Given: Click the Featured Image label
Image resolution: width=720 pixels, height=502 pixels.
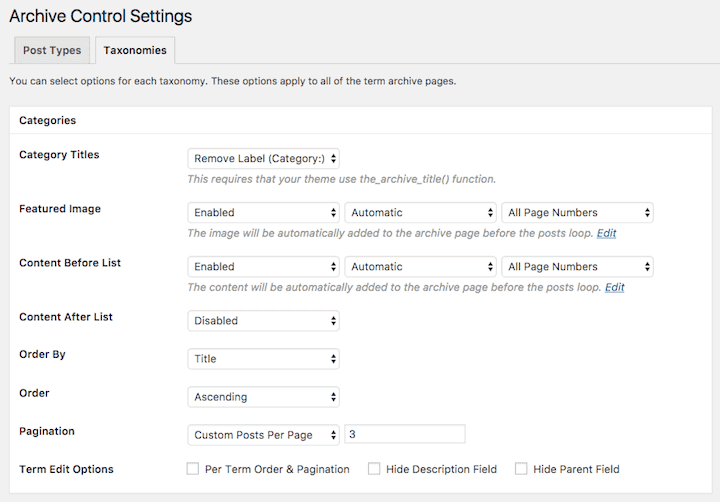Looking at the screenshot, I should click(60, 209).
